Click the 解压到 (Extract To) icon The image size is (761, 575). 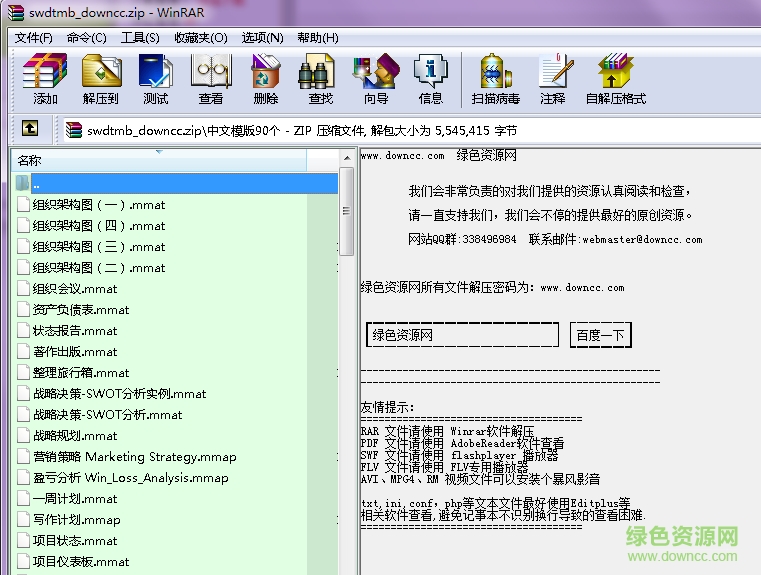(x=100, y=78)
